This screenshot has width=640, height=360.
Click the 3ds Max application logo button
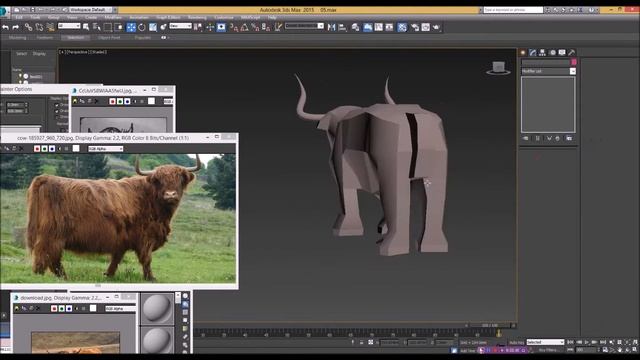tap(4, 11)
